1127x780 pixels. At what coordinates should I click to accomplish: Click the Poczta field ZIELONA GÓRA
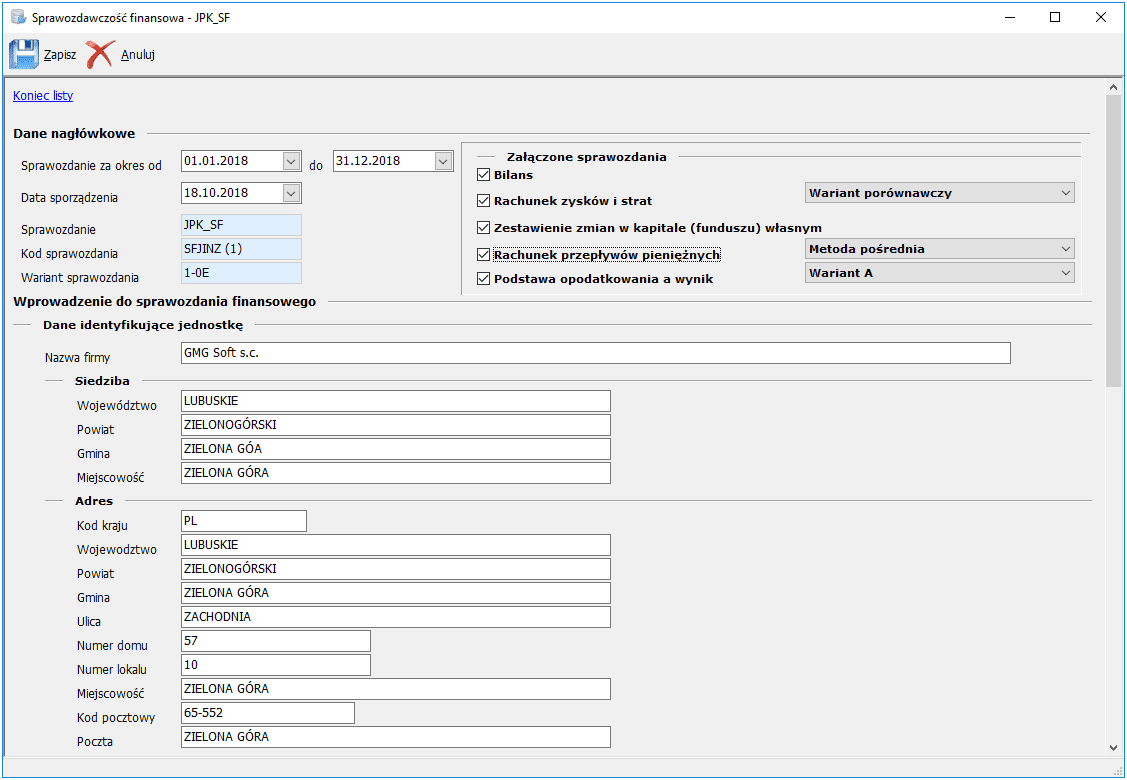click(x=396, y=737)
